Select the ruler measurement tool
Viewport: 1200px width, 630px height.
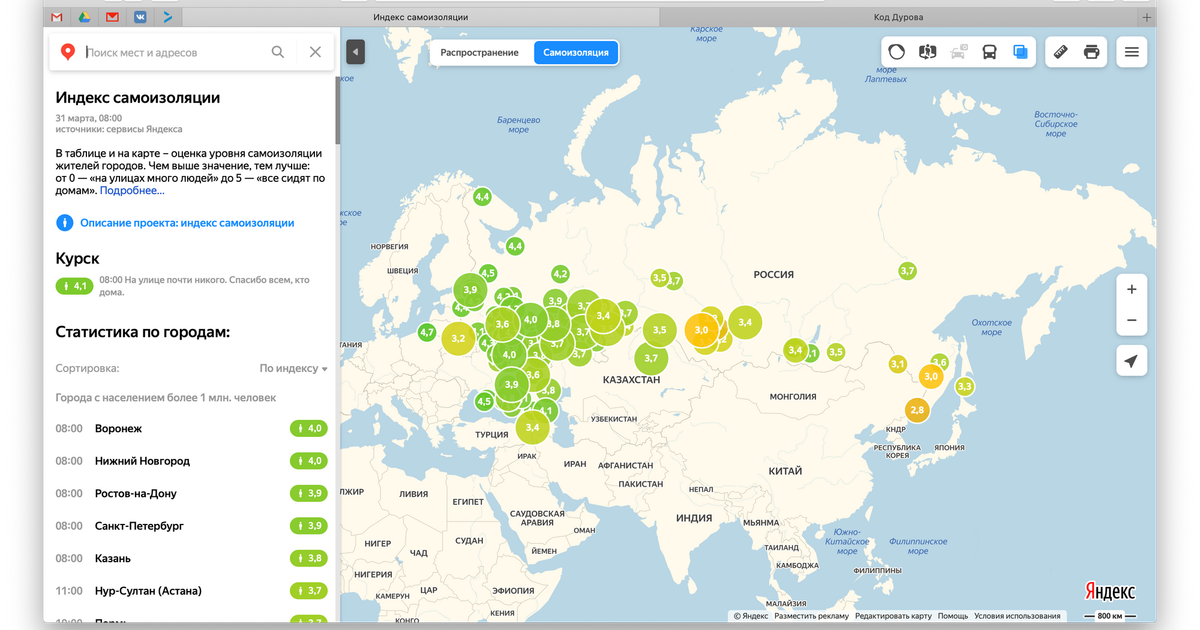(x=1061, y=52)
